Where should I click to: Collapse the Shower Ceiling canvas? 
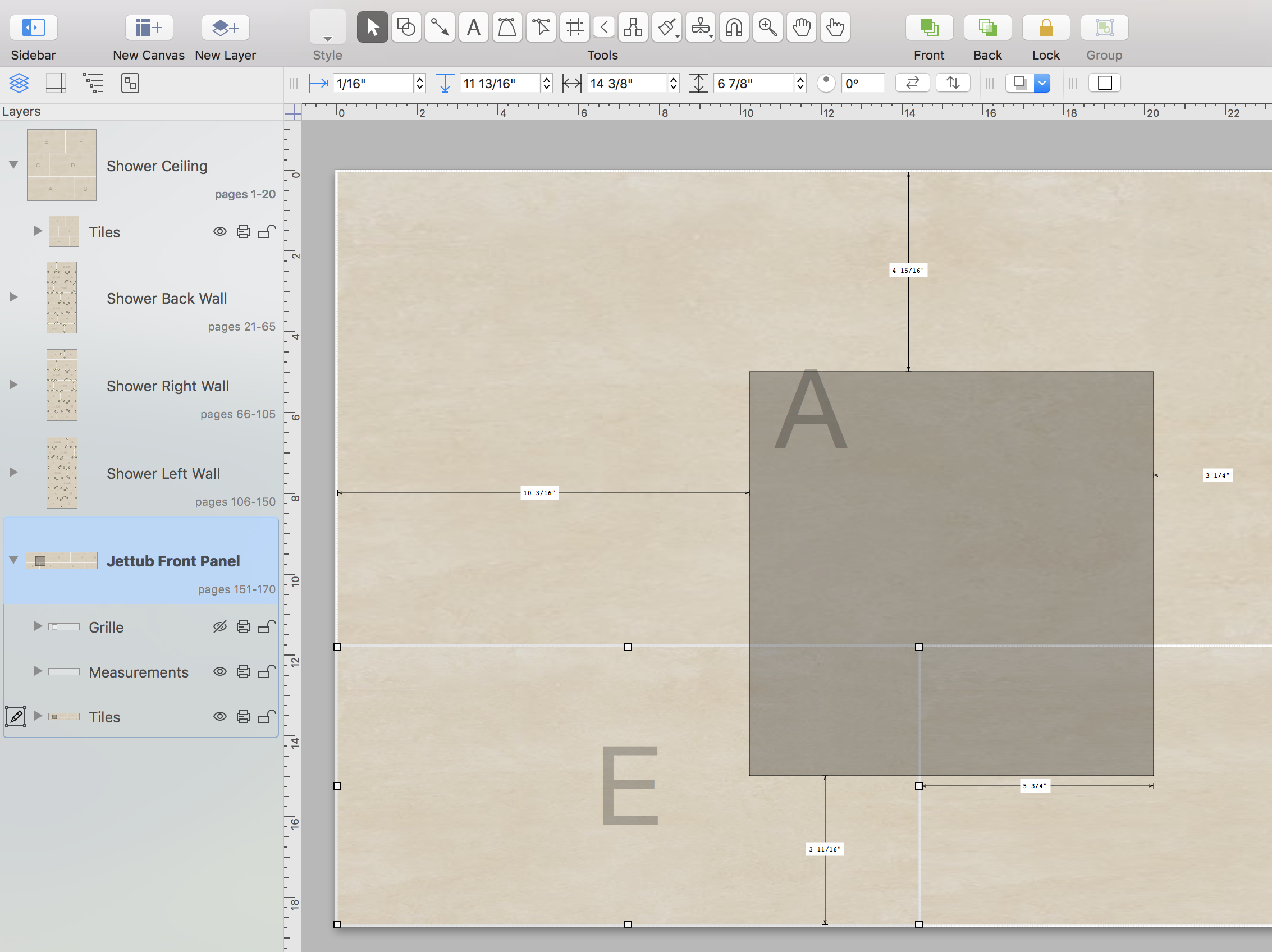[13, 164]
